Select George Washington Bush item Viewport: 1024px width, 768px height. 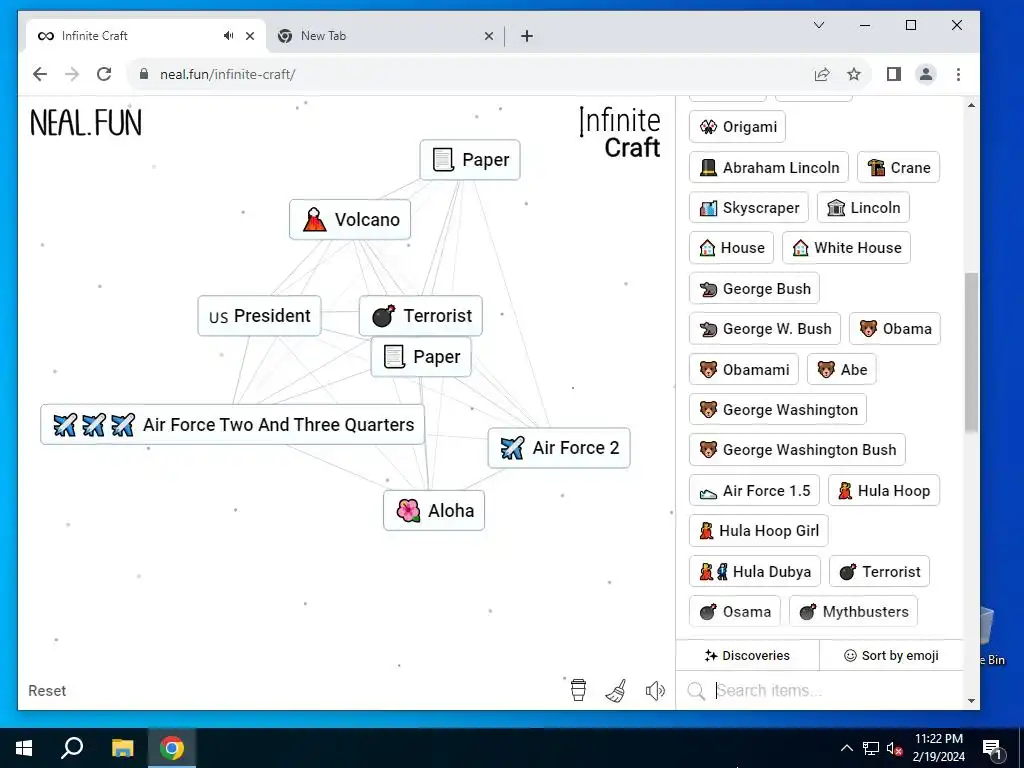(x=797, y=449)
